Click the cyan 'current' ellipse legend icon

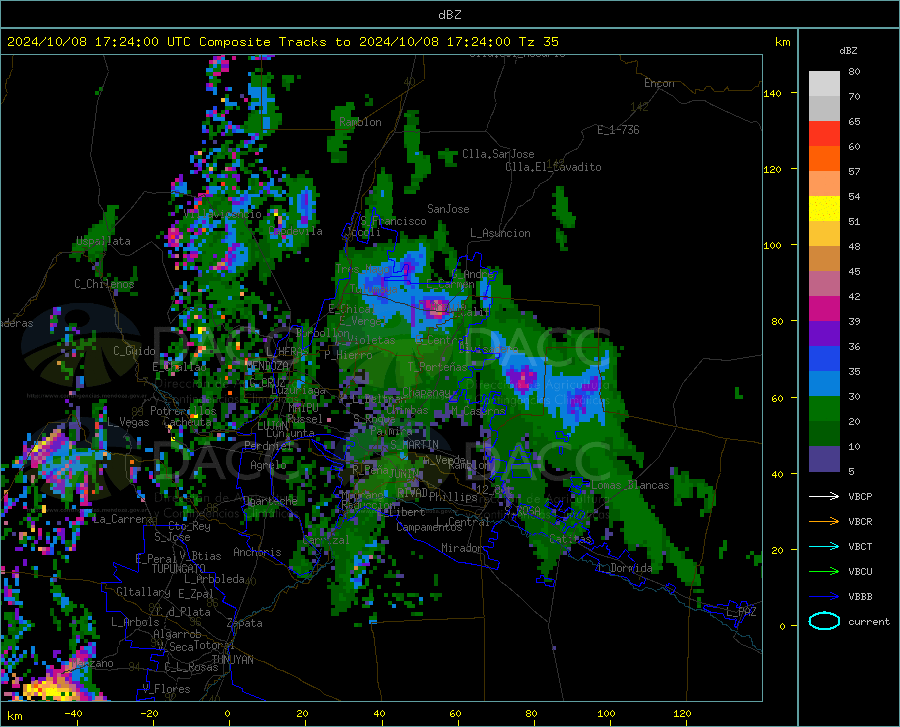pyautogui.click(x=824, y=621)
